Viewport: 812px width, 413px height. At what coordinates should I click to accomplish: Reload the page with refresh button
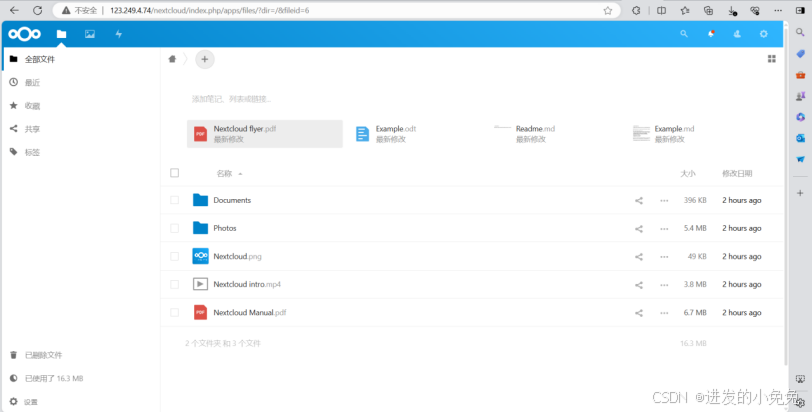click(x=37, y=10)
